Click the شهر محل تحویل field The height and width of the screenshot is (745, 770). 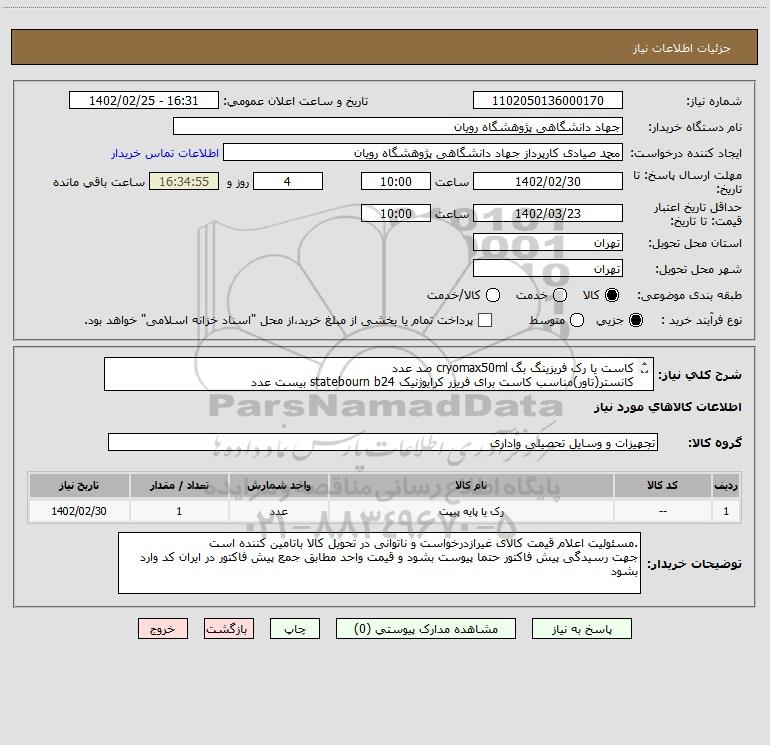548,269
